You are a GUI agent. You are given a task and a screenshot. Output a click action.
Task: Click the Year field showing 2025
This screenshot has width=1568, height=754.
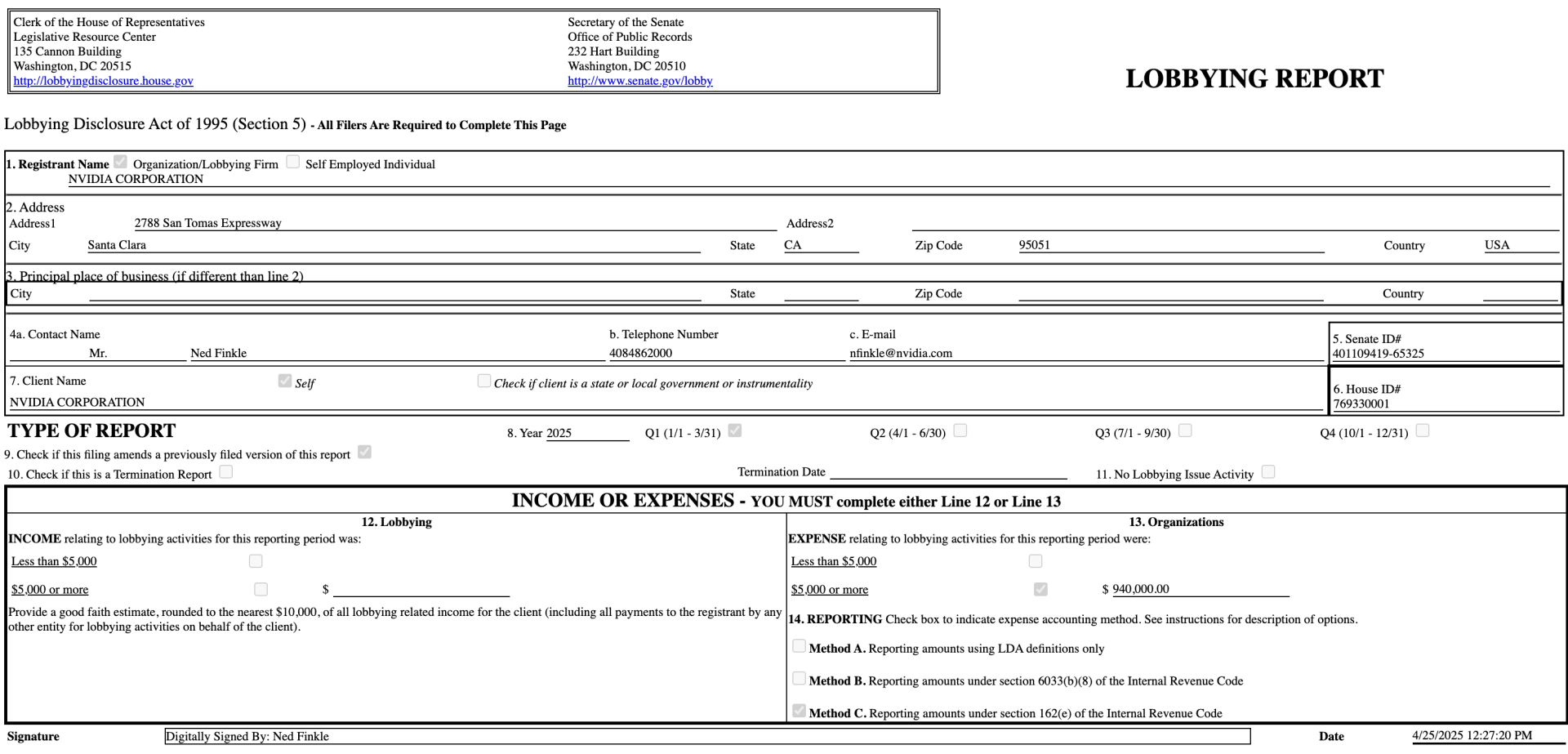point(587,433)
